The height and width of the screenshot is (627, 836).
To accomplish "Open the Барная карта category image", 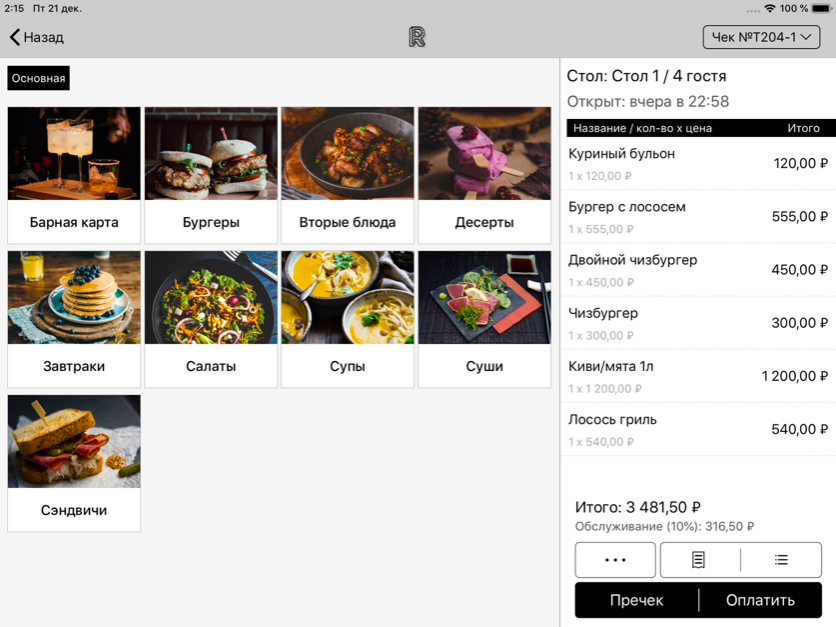I will (x=74, y=154).
